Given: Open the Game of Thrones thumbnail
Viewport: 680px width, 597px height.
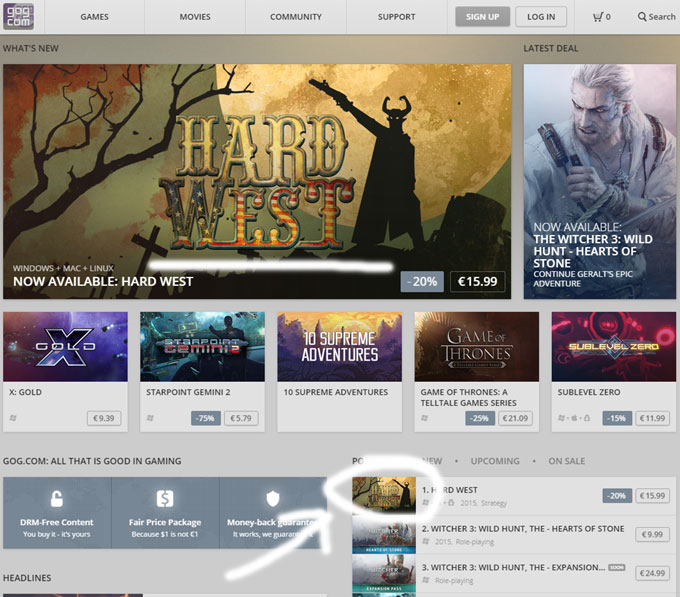Looking at the screenshot, I should coord(477,346).
